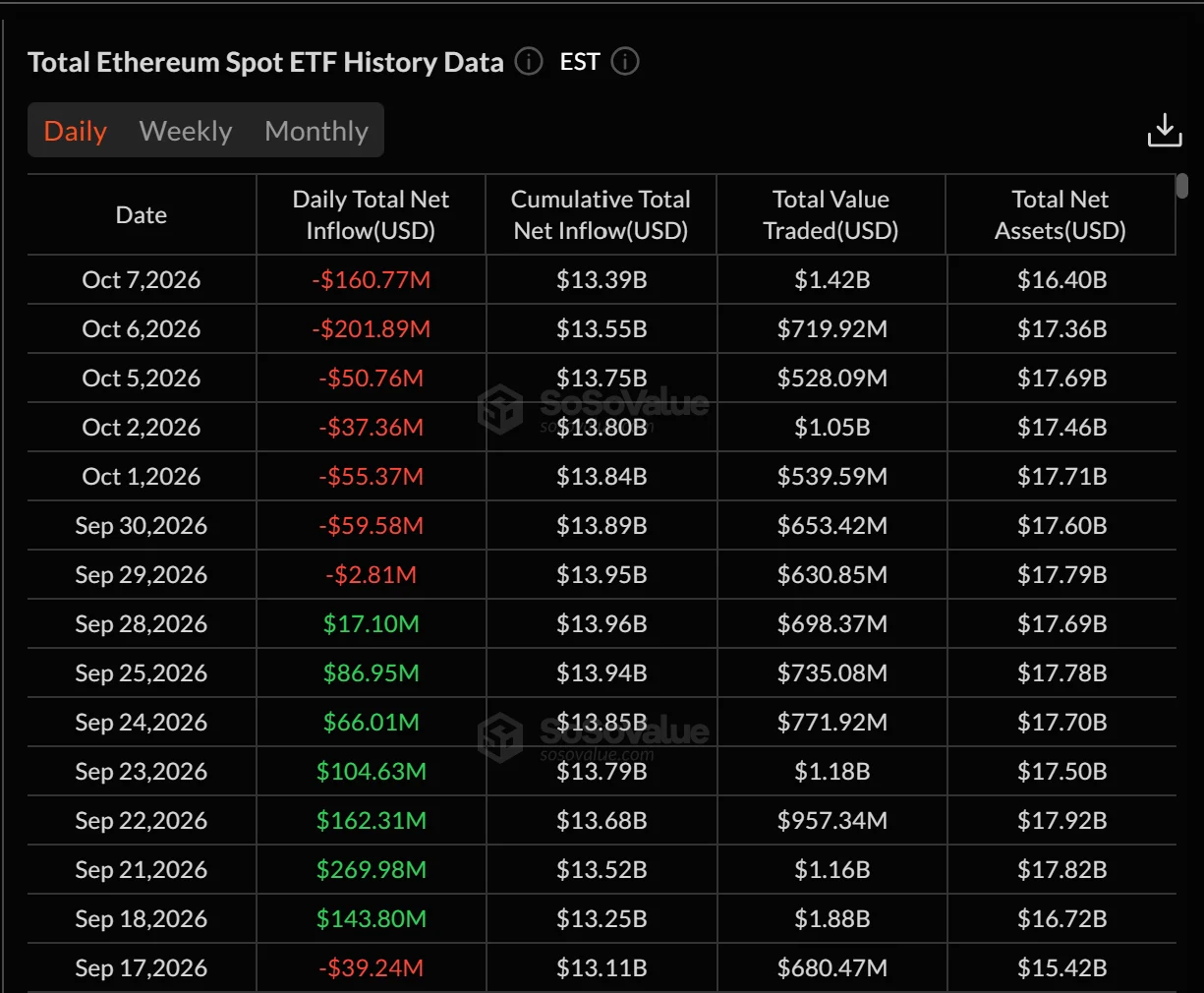Click the $269.98M net inflow value

(x=372, y=870)
